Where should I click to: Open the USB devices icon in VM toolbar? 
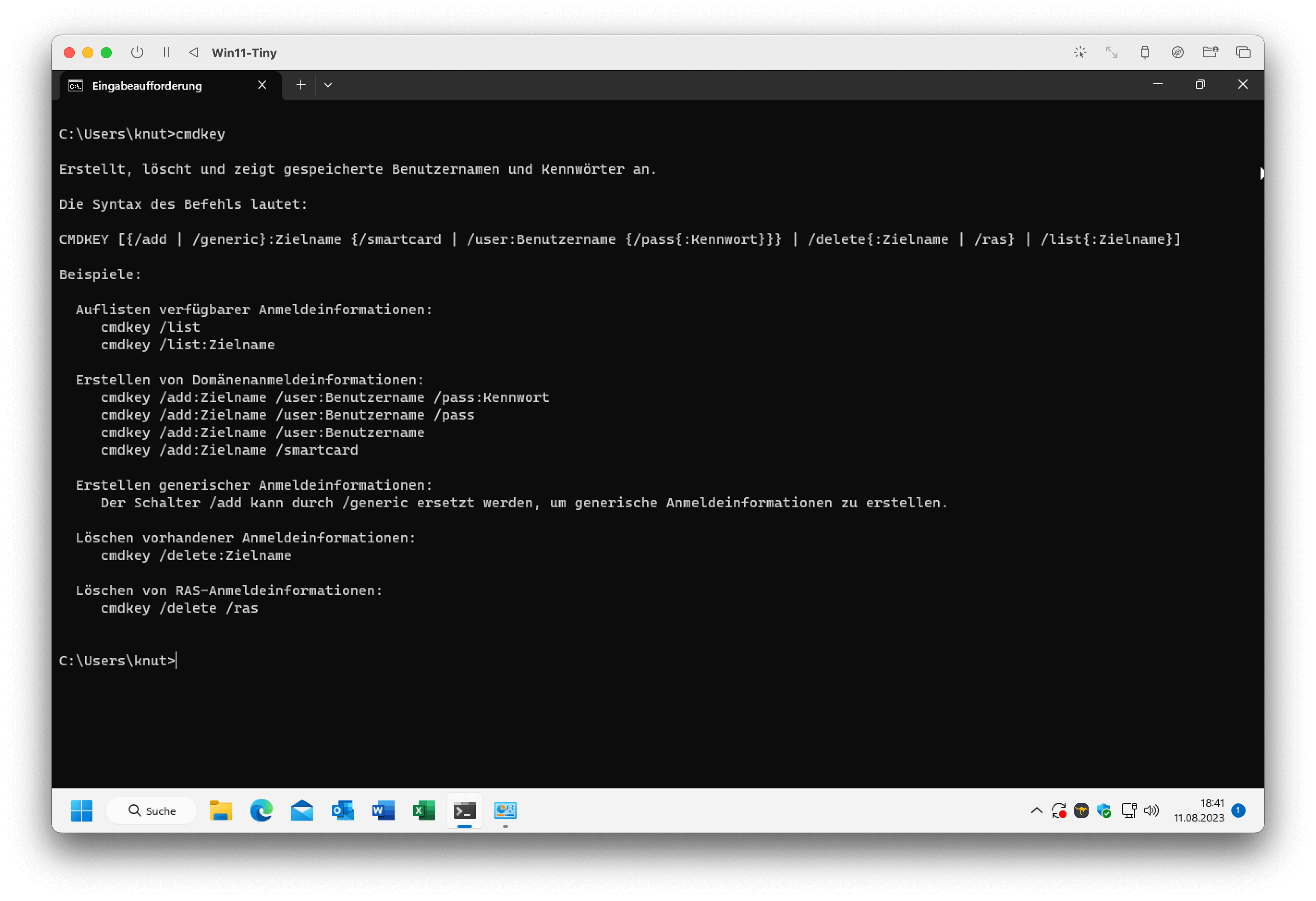pyautogui.click(x=1145, y=53)
